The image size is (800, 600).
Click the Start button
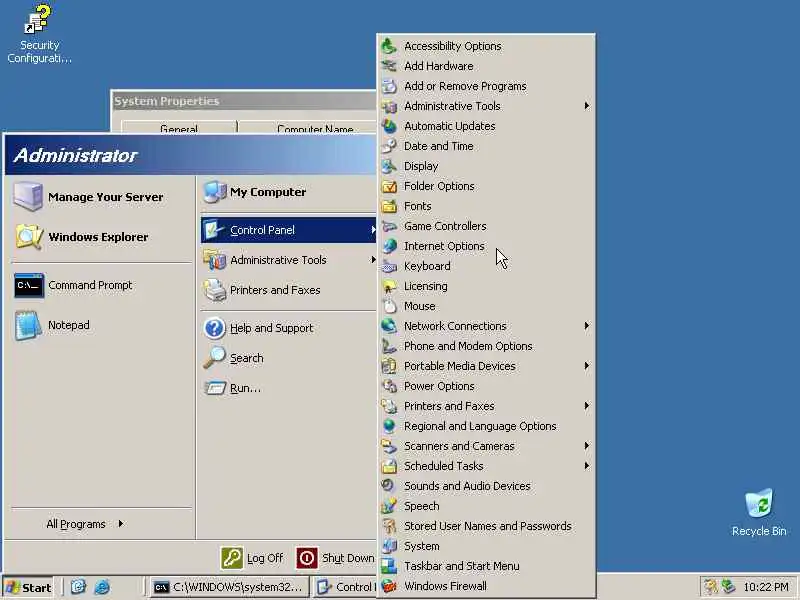[x=28, y=587]
